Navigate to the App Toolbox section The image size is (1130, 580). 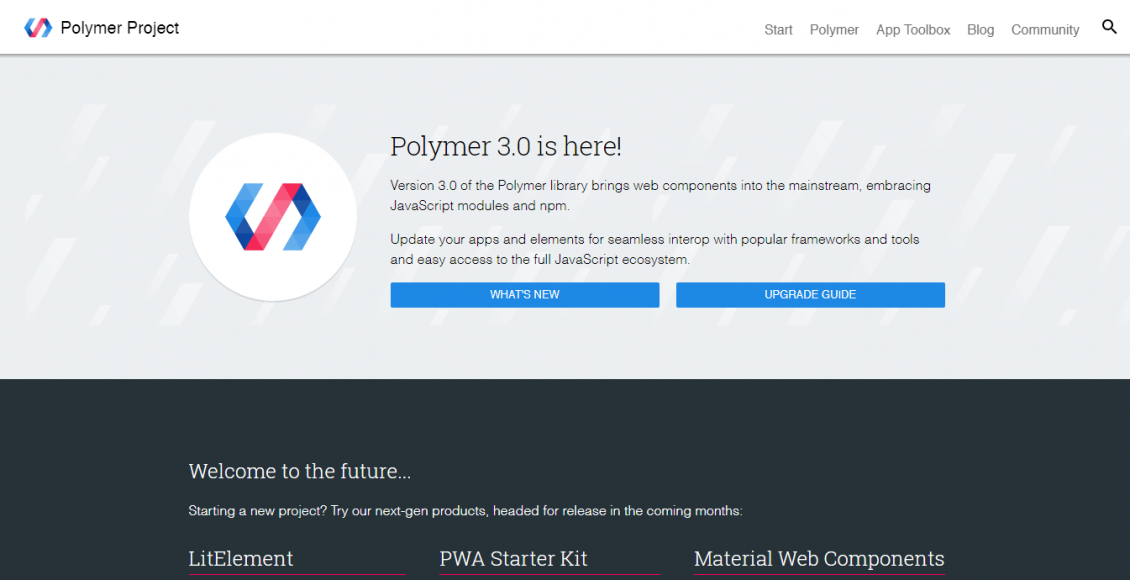point(912,29)
